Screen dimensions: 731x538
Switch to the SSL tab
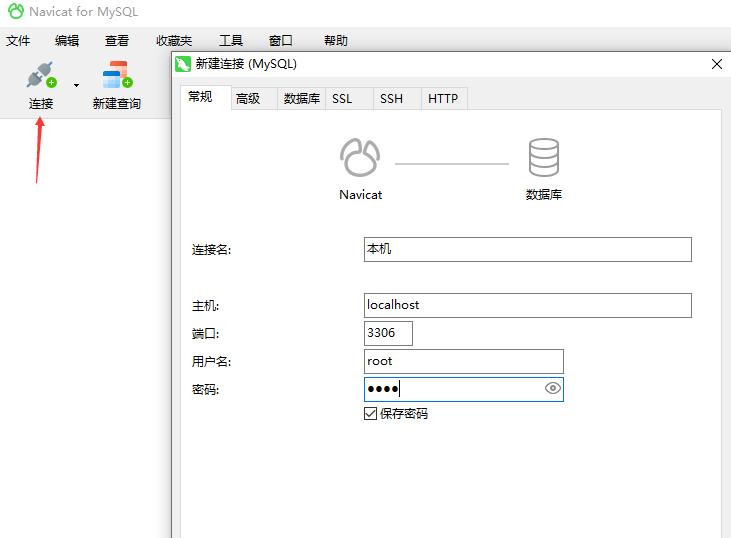[349, 98]
